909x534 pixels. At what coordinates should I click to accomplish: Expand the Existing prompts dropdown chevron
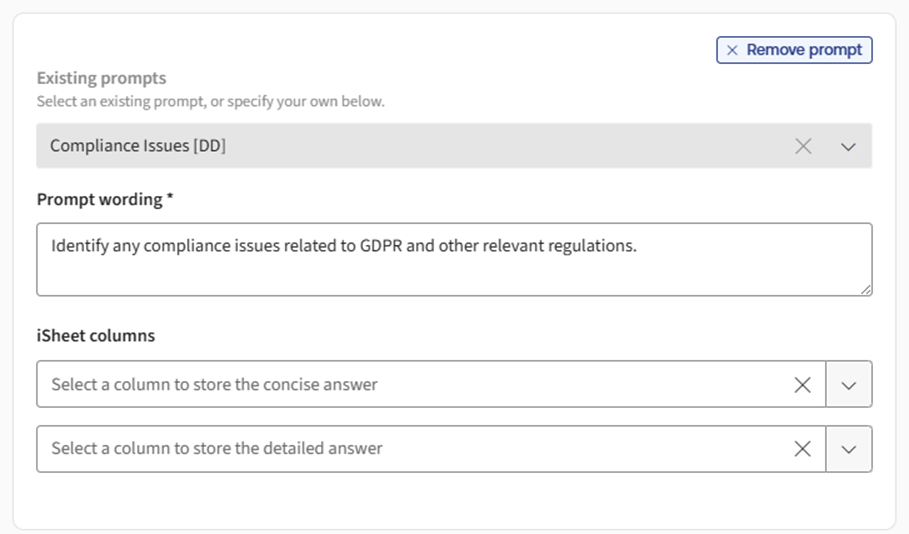[x=849, y=146]
